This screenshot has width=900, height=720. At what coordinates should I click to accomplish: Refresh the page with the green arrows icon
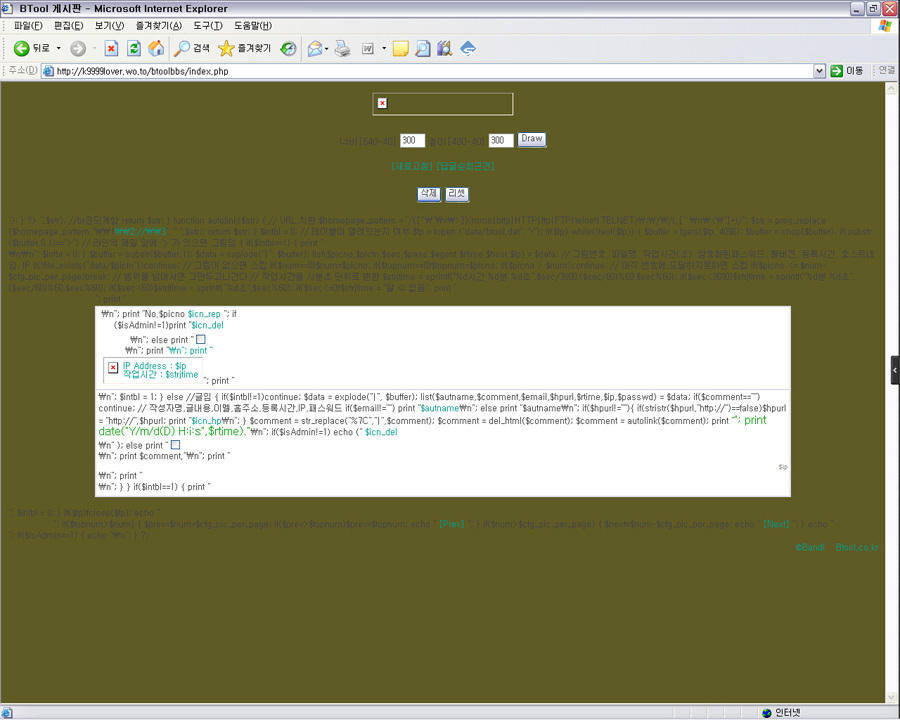coord(134,48)
